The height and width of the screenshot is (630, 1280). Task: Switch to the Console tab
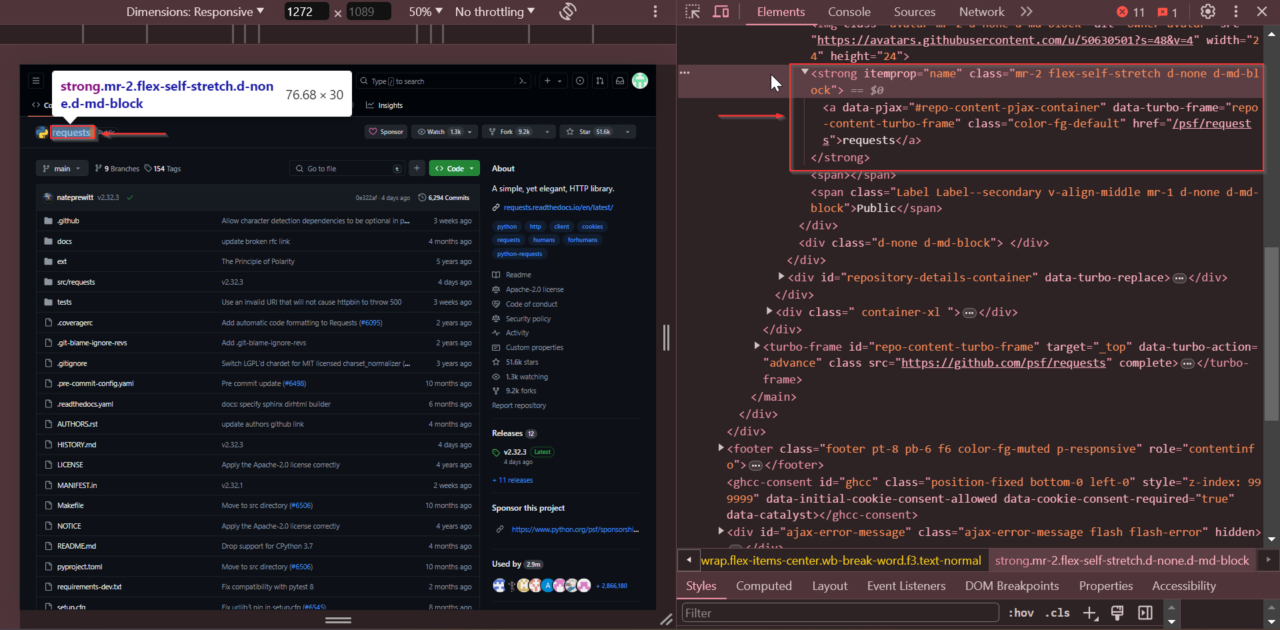pyautogui.click(x=849, y=12)
